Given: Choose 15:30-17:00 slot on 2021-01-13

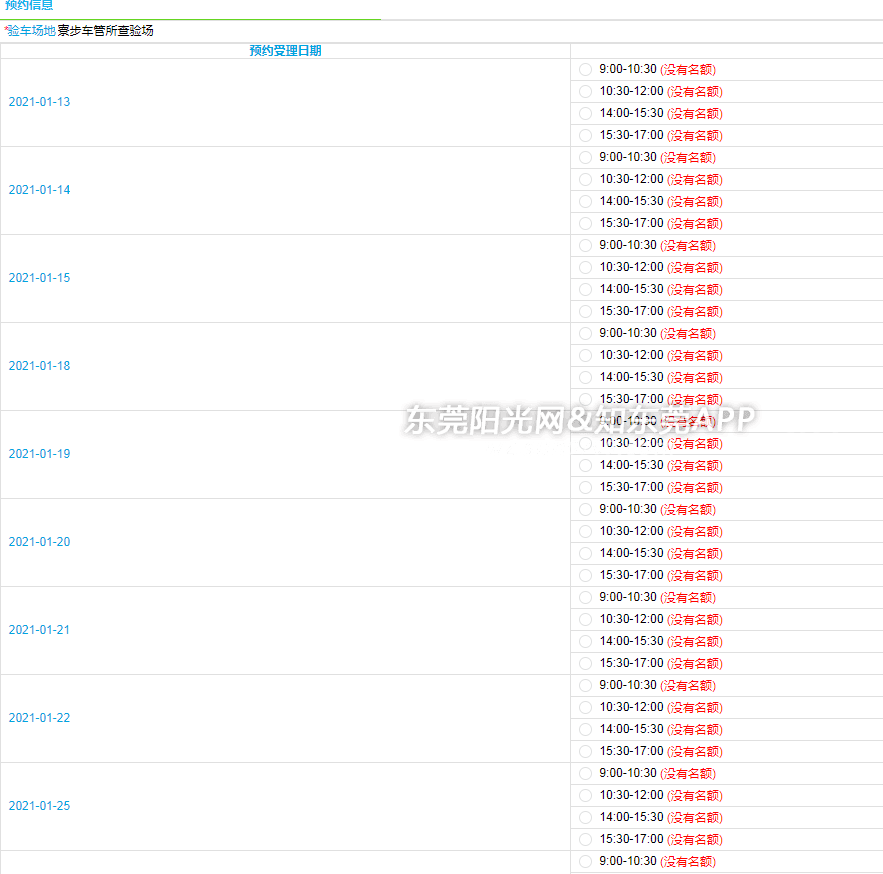Looking at the screenshot, I should 586,136.
